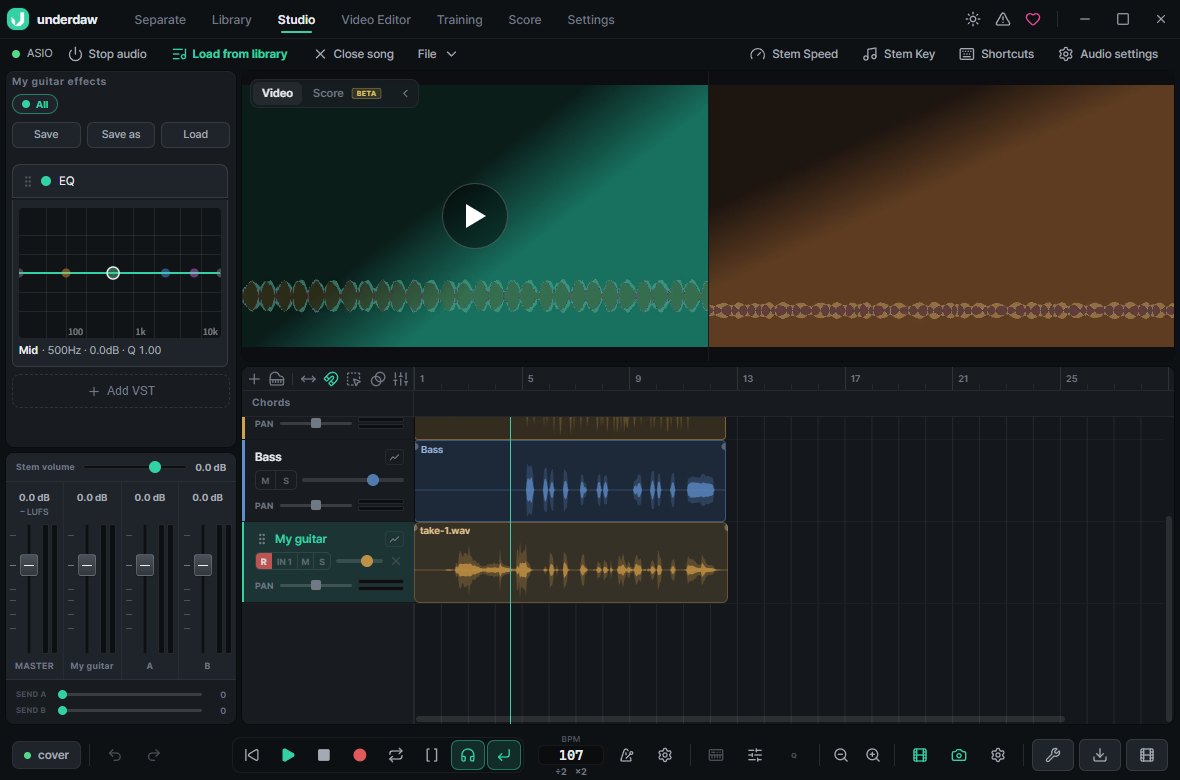The height and width of the screenshot is (780, 1180).
Task: Click the Bass track volume slider knob
Action: click(x=373, y=480)
